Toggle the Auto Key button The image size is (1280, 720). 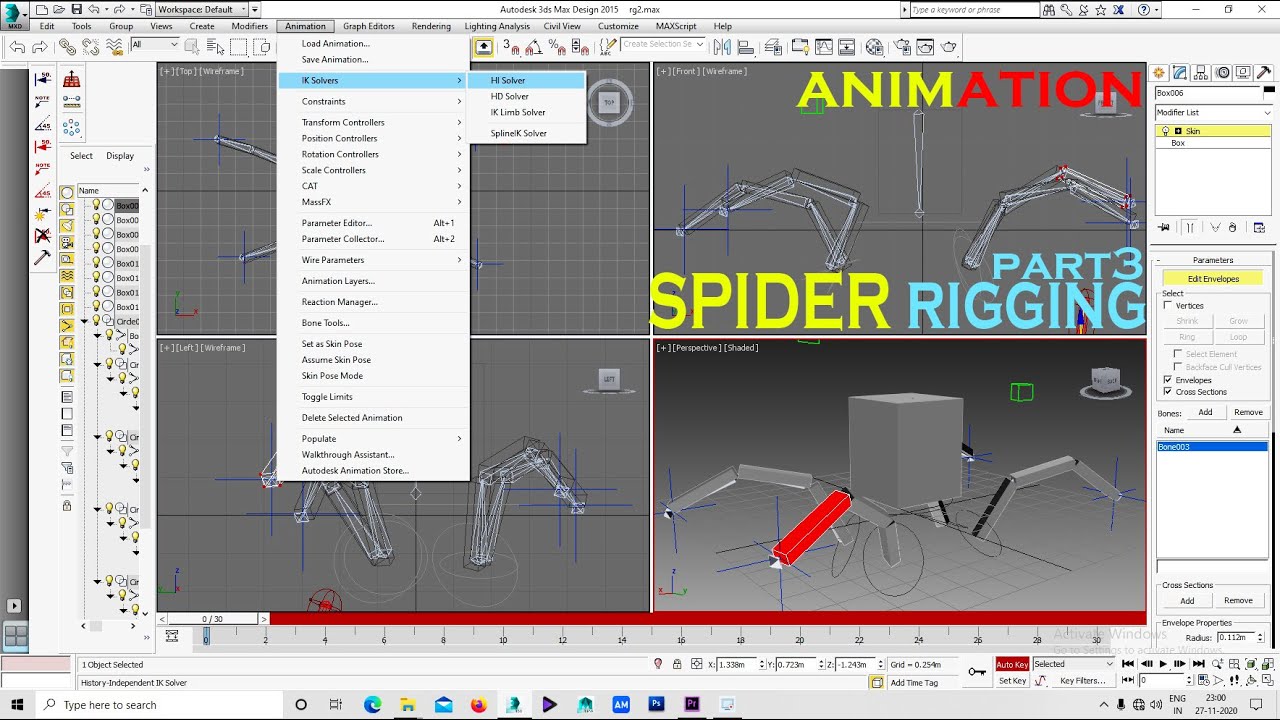1012,664
